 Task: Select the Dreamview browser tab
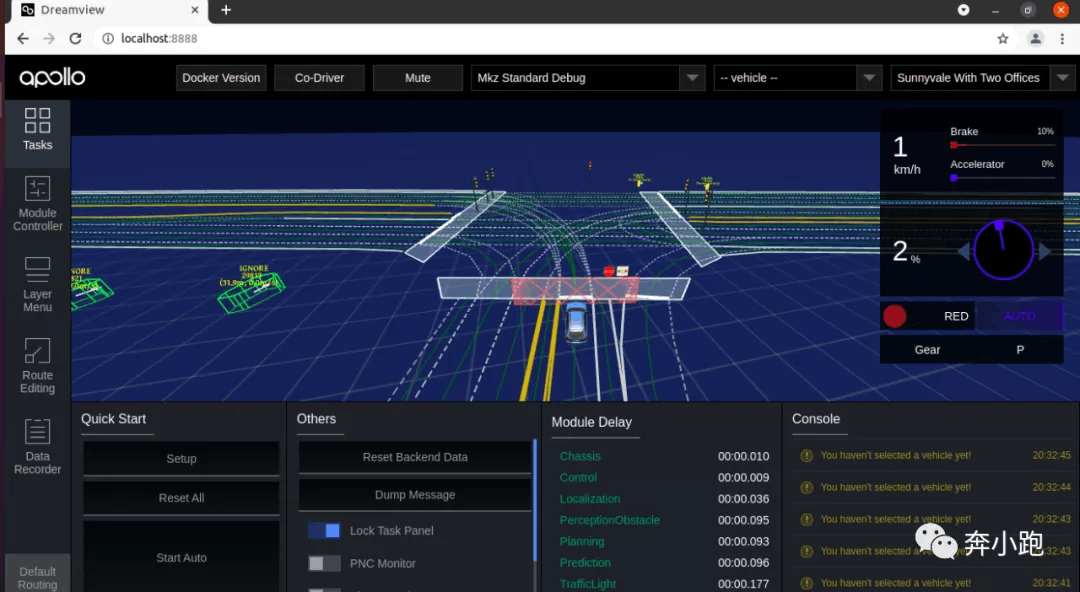(110, 10)
